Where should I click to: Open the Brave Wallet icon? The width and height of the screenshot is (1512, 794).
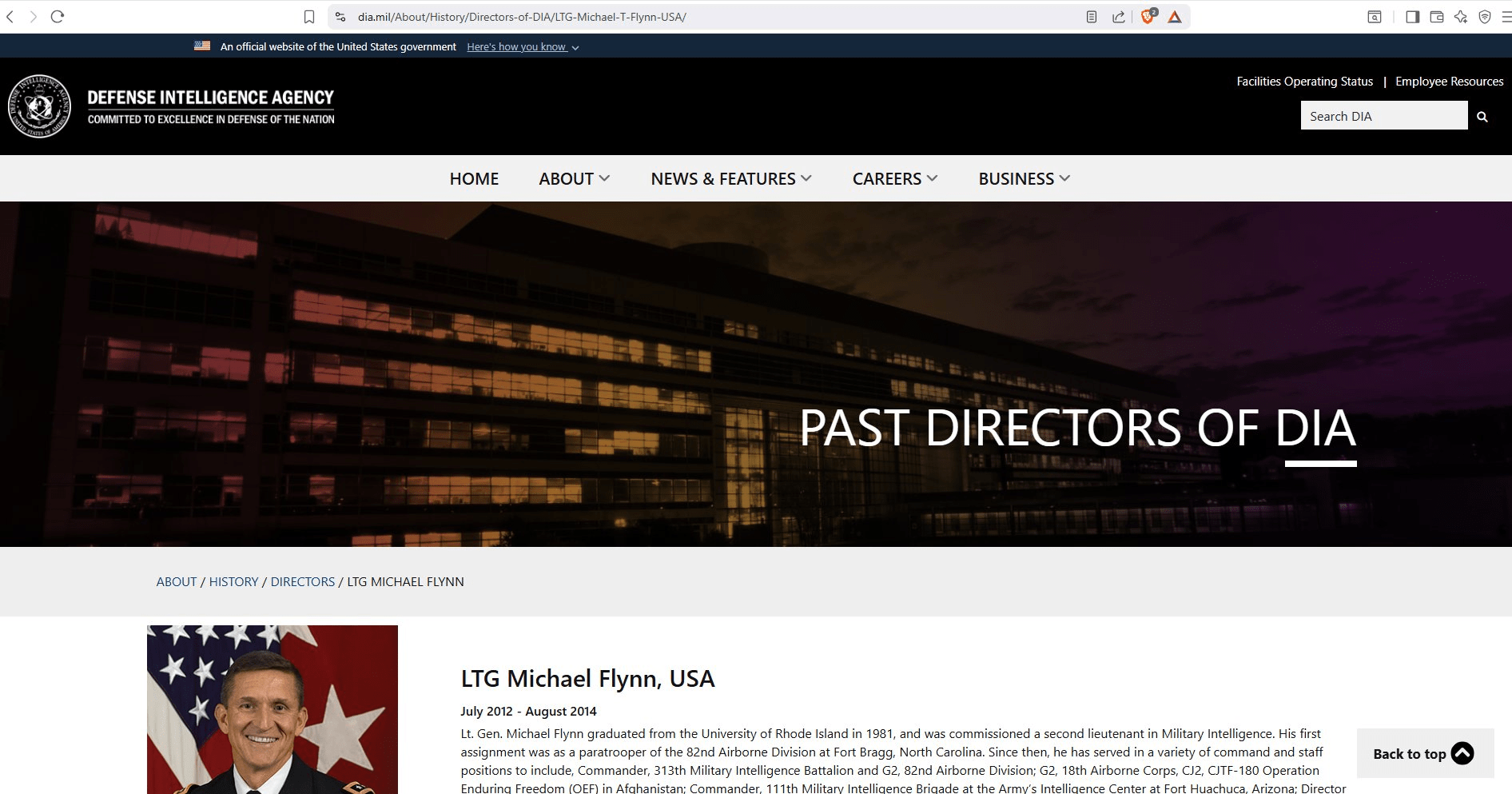(1436, 17)
